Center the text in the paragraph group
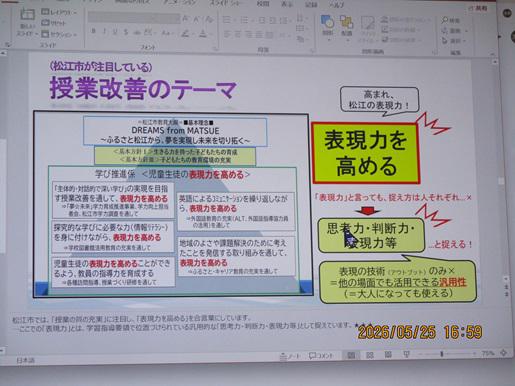This screenshot has height=386, width=515. [238, 34]
